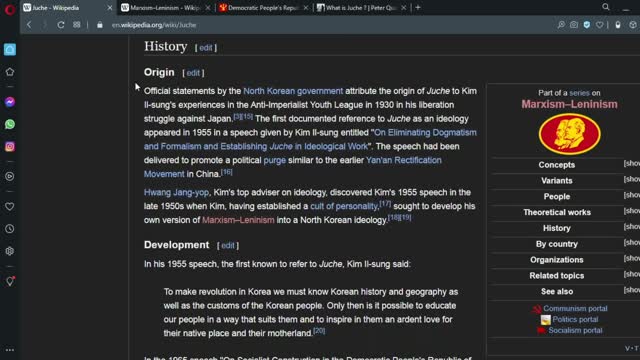Screen dimensions: 640x360
Task: Select the Juche - Wikipedia tab
Action: coord(68,8)
